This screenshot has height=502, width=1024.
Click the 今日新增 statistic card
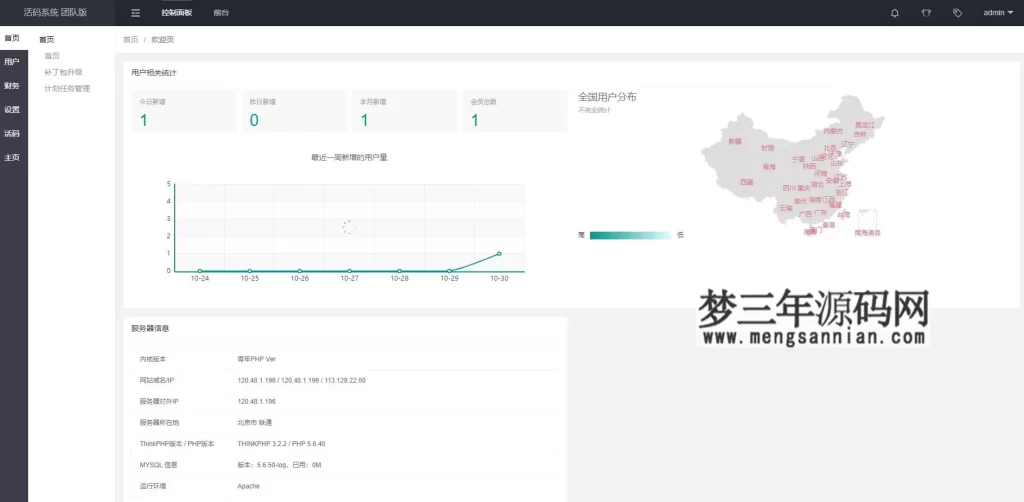point(184,111)
